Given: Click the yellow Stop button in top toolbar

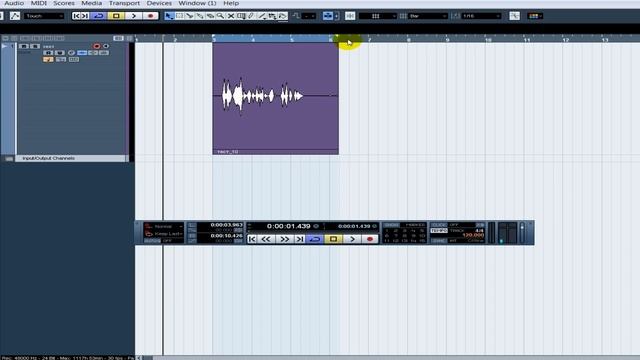Looking at the screenshot, I should (x=116, y=16).
